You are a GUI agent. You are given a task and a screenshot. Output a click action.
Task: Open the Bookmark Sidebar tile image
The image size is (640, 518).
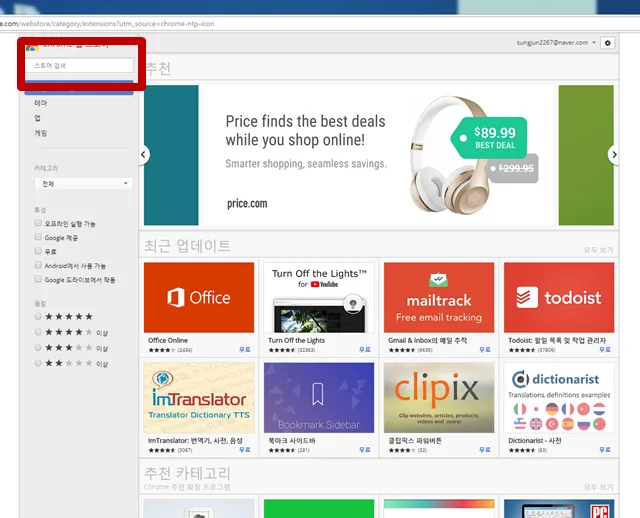(x=319, y=398)
